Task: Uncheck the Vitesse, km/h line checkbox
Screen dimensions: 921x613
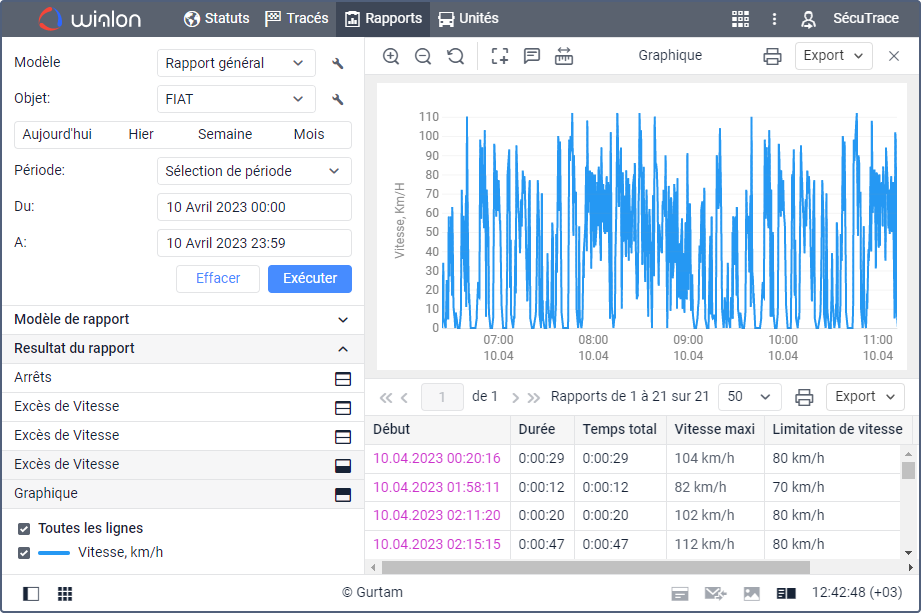Action: [24, 552]
